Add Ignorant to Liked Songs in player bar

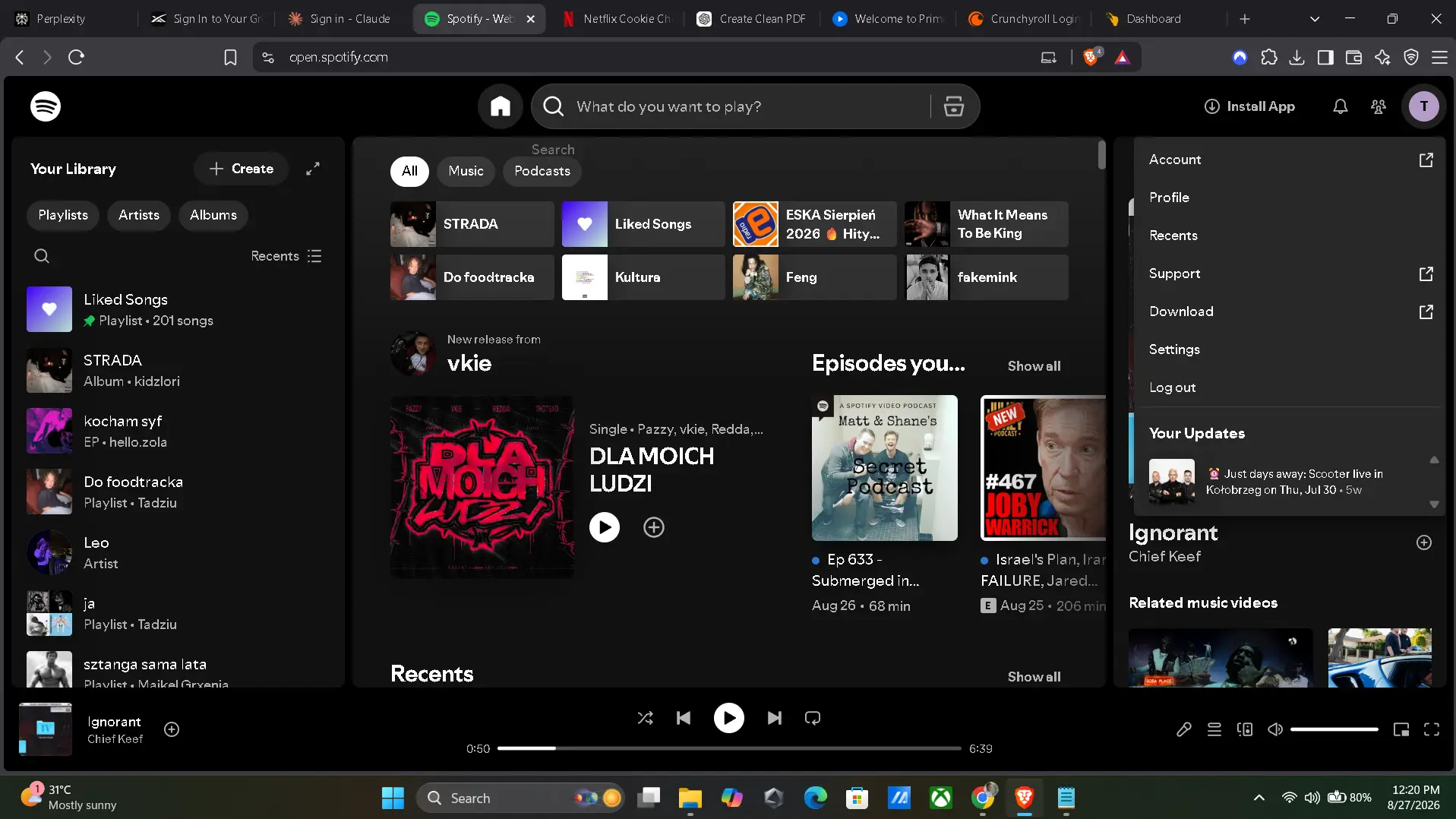click(172, 729)
